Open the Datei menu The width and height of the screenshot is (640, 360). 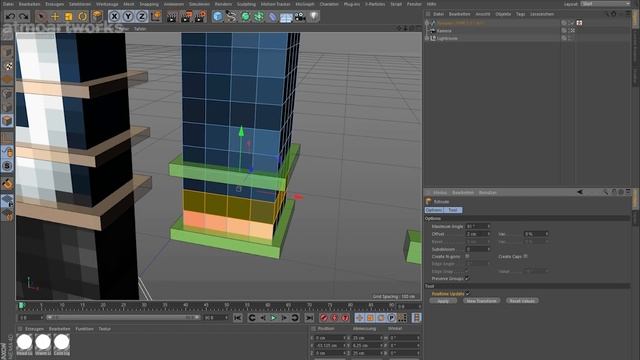[x=8, y=4]
